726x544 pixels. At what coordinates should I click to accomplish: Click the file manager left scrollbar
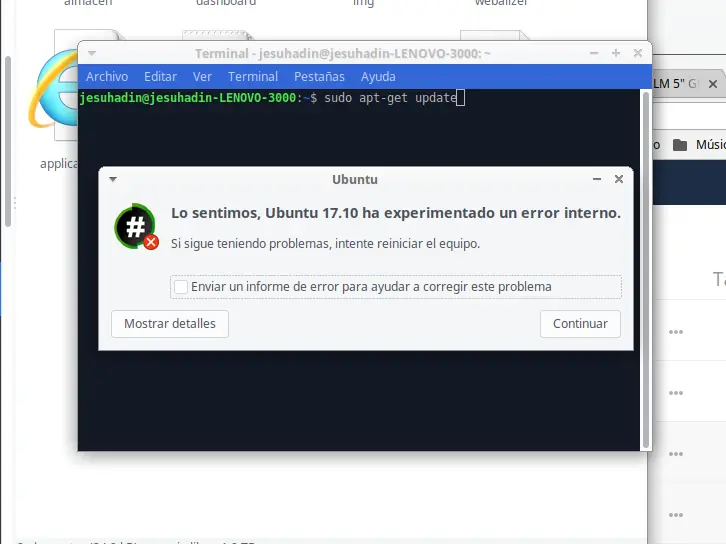pyautogui.click(x=8, y=141)
